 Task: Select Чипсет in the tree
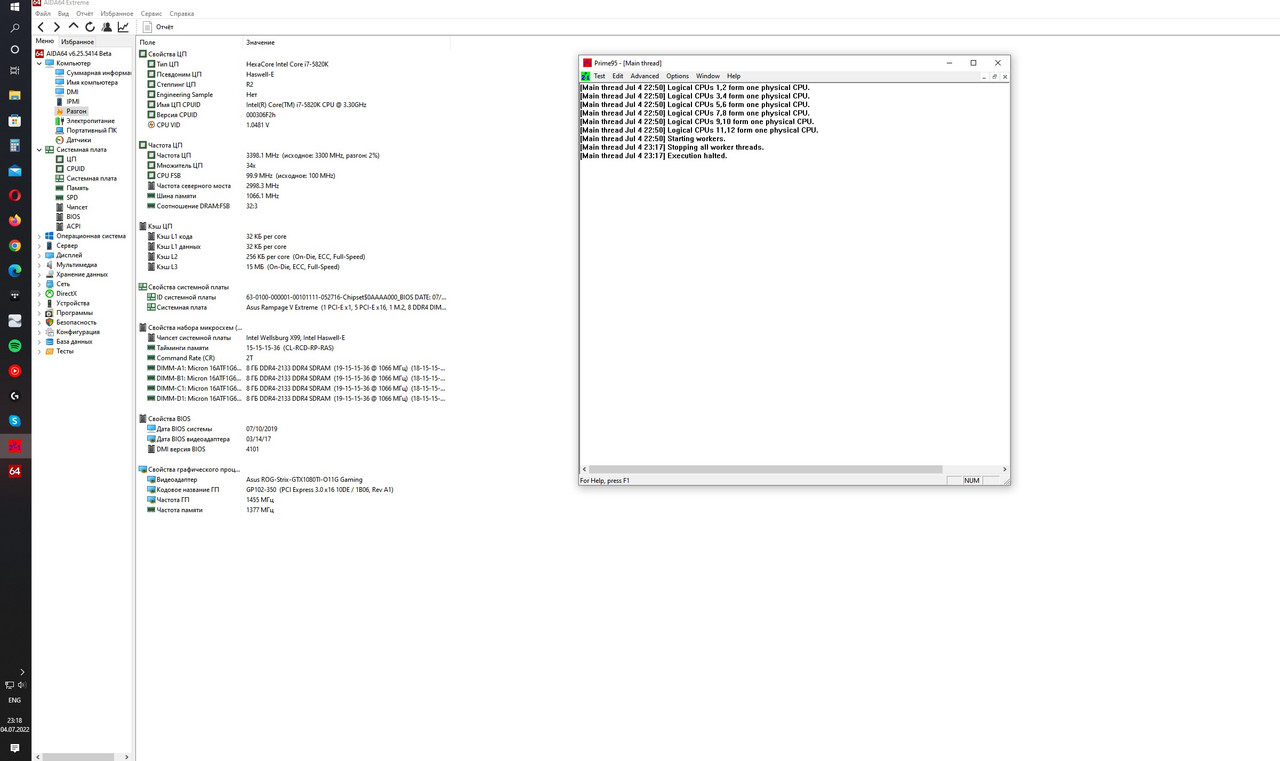[x=77, y=207]
